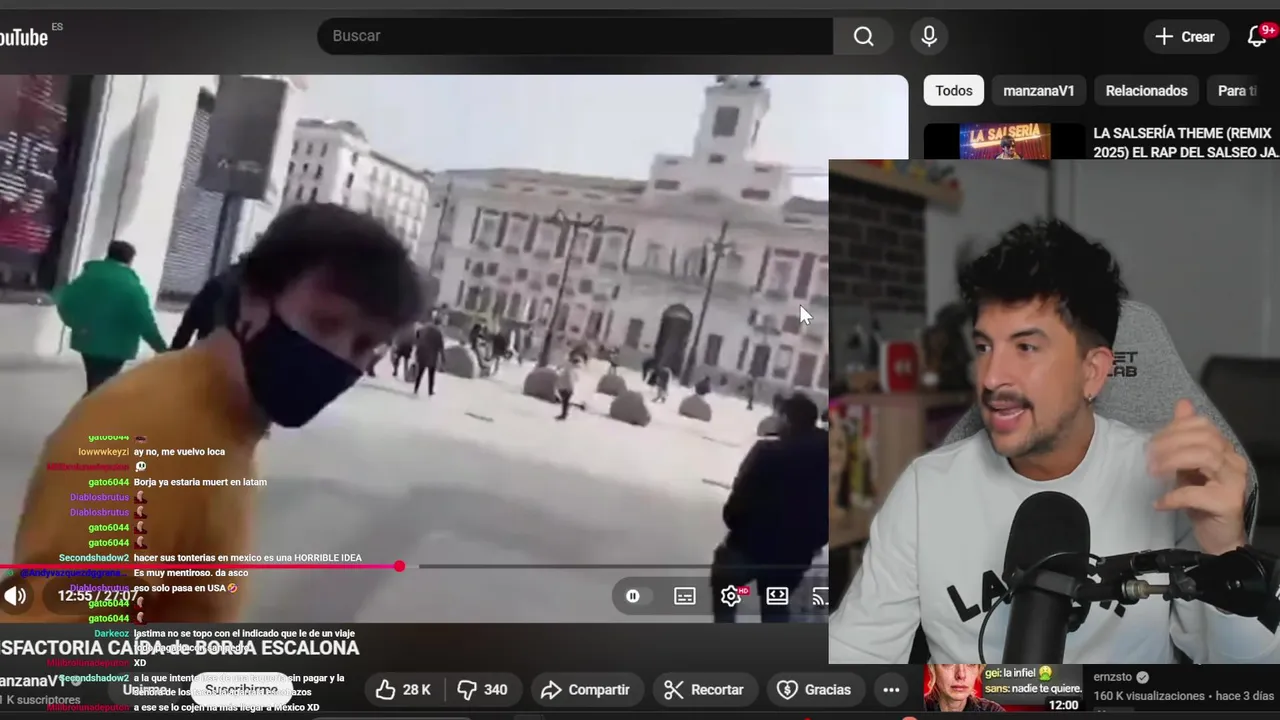Open the emzsto recommended video thumbnail
Image resolution: width=1280 pixels, height=720 pixels.
pos(1004,688)
